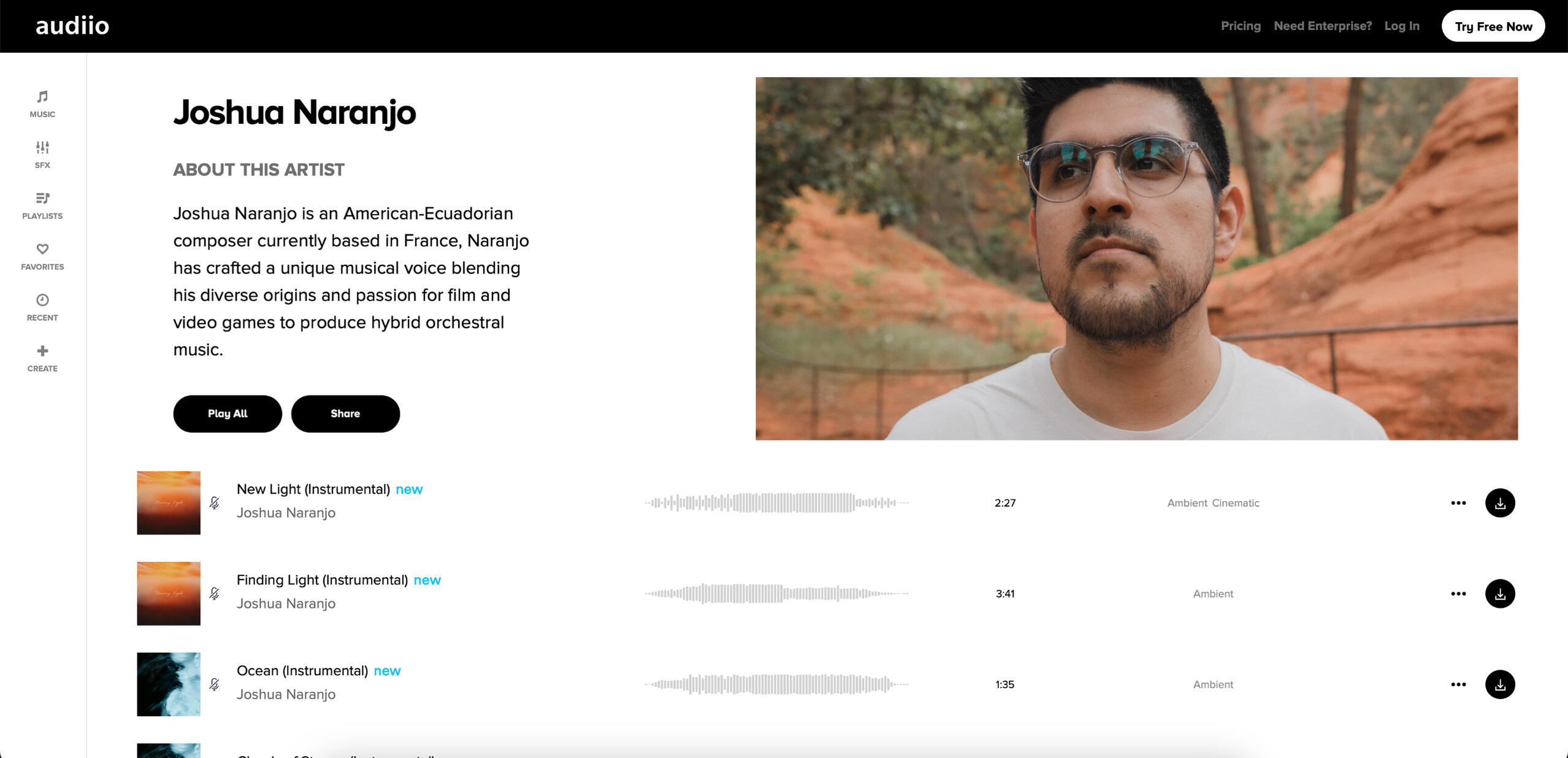Click the Ocean album cover thumbnail
Screen dimensions: 1568x758
[169, 684]
